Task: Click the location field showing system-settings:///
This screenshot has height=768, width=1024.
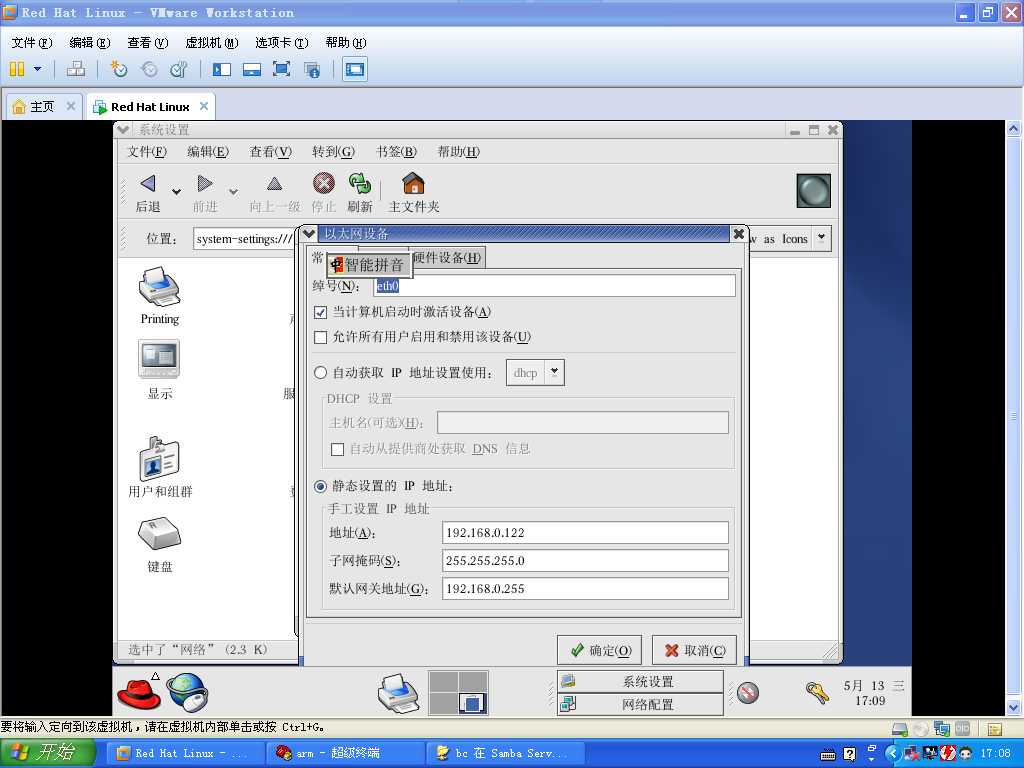Action: pos(244,239)
